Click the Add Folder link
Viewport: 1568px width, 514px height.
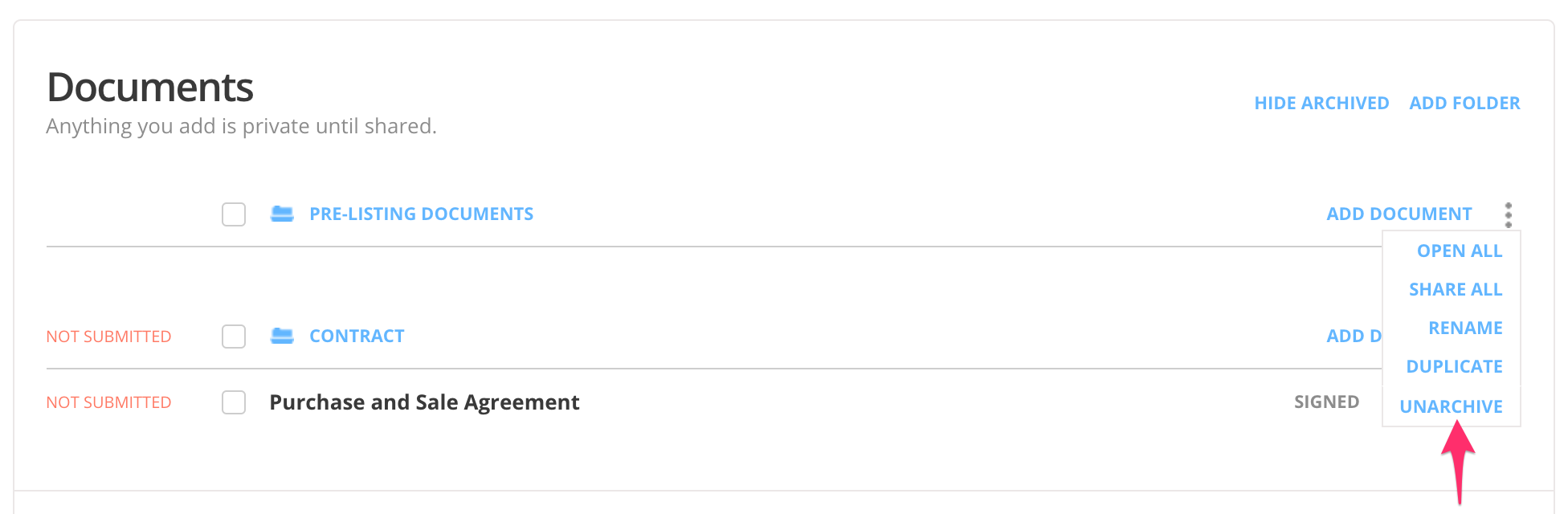1464,103
